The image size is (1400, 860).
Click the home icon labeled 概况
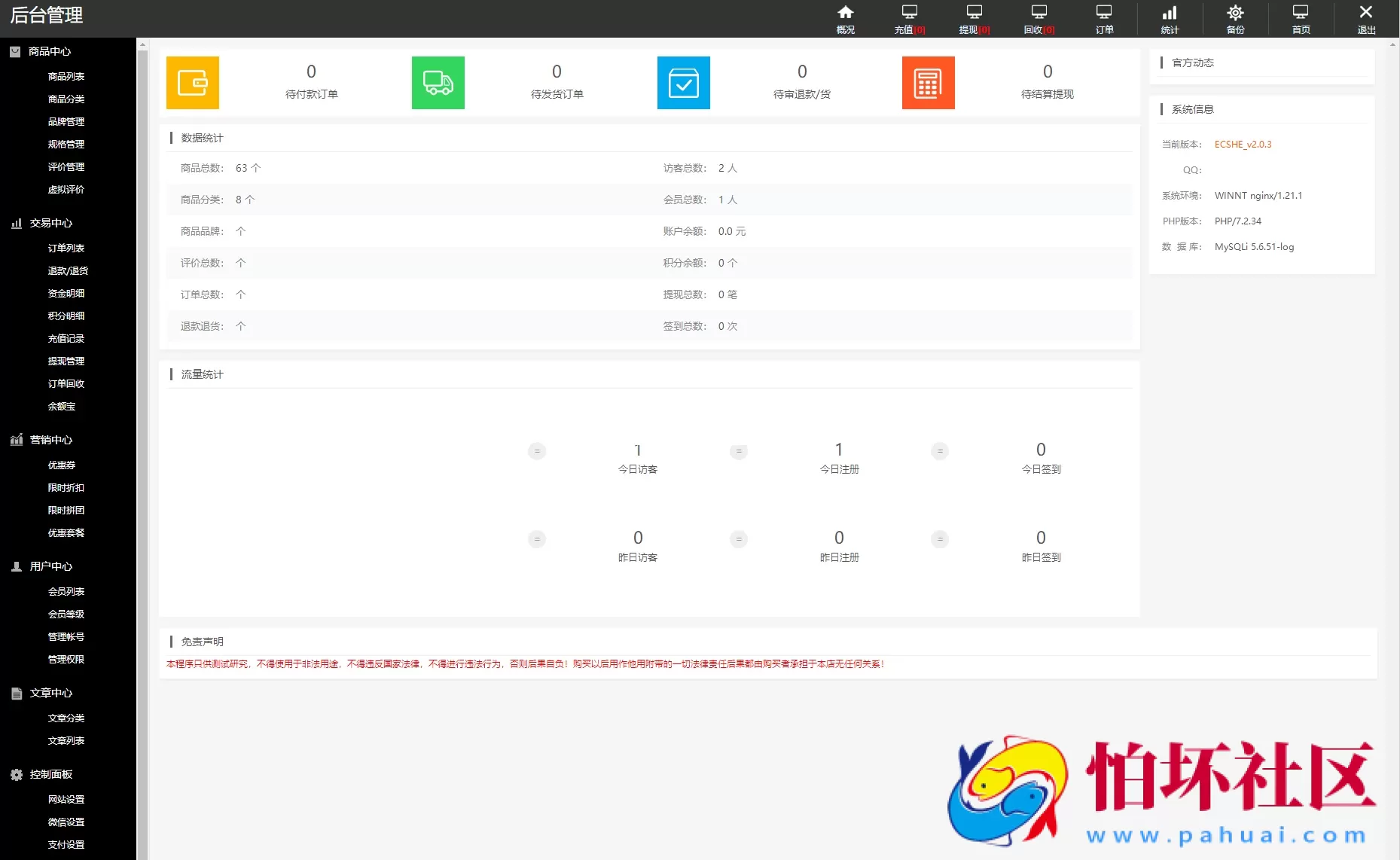click(845, 19)
